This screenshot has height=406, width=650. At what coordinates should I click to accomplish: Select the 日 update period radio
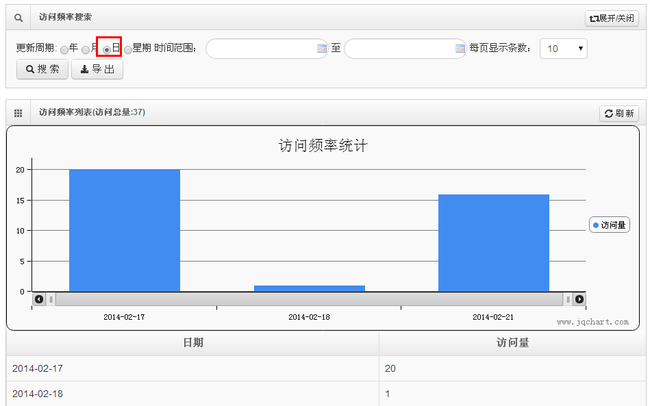pos(107,50)
